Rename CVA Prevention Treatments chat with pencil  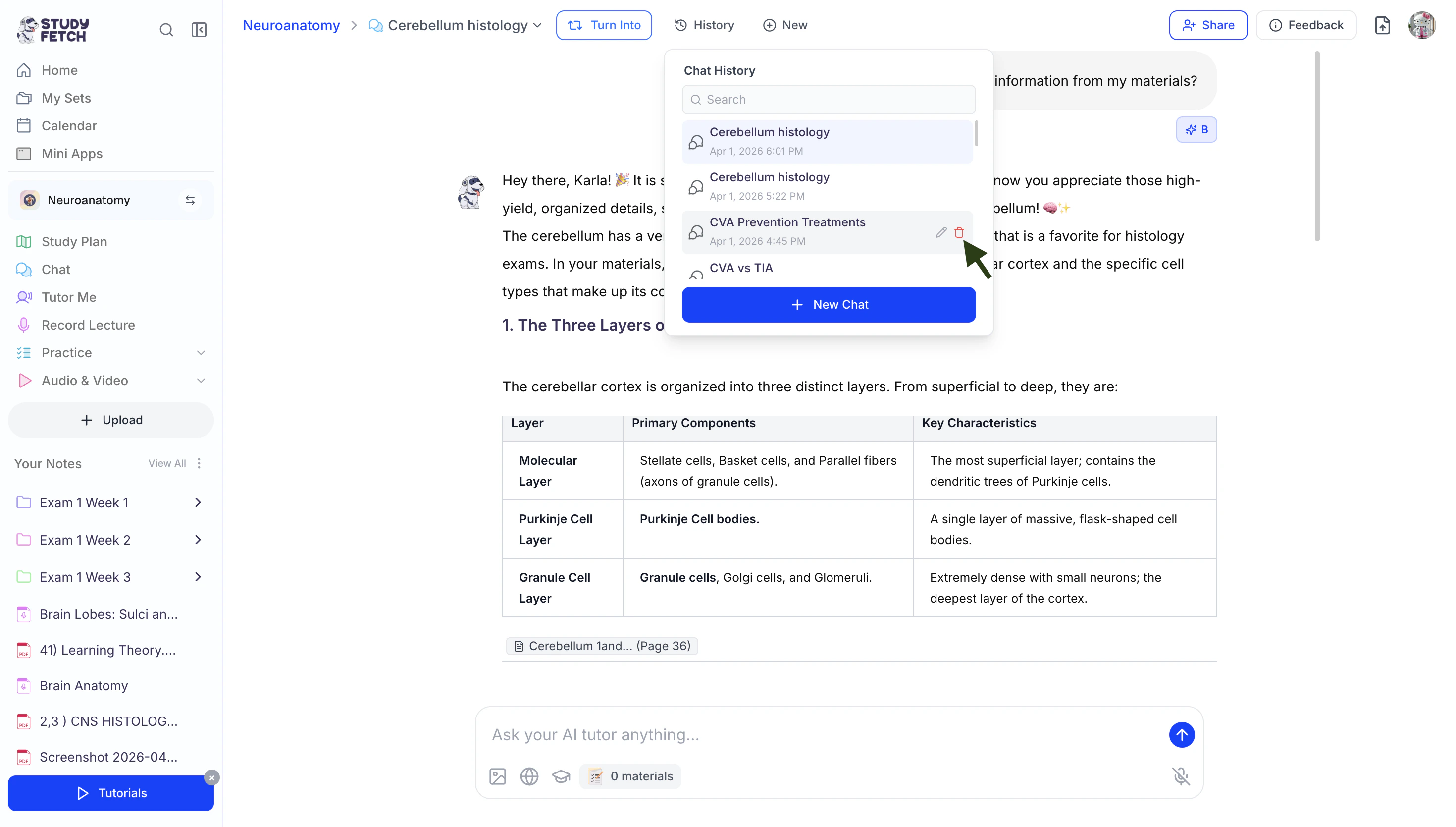[940, 232]
